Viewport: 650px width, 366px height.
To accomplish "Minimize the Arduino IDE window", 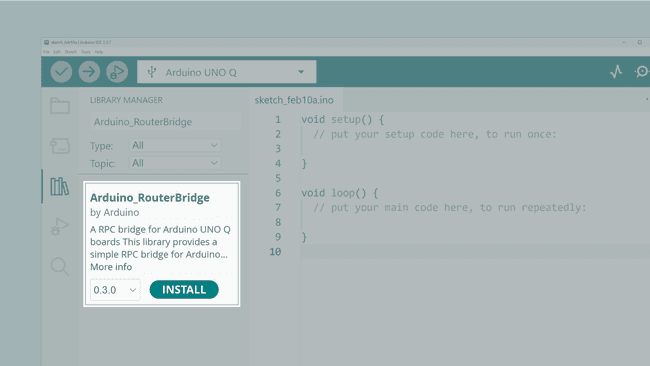I will 624,42.
